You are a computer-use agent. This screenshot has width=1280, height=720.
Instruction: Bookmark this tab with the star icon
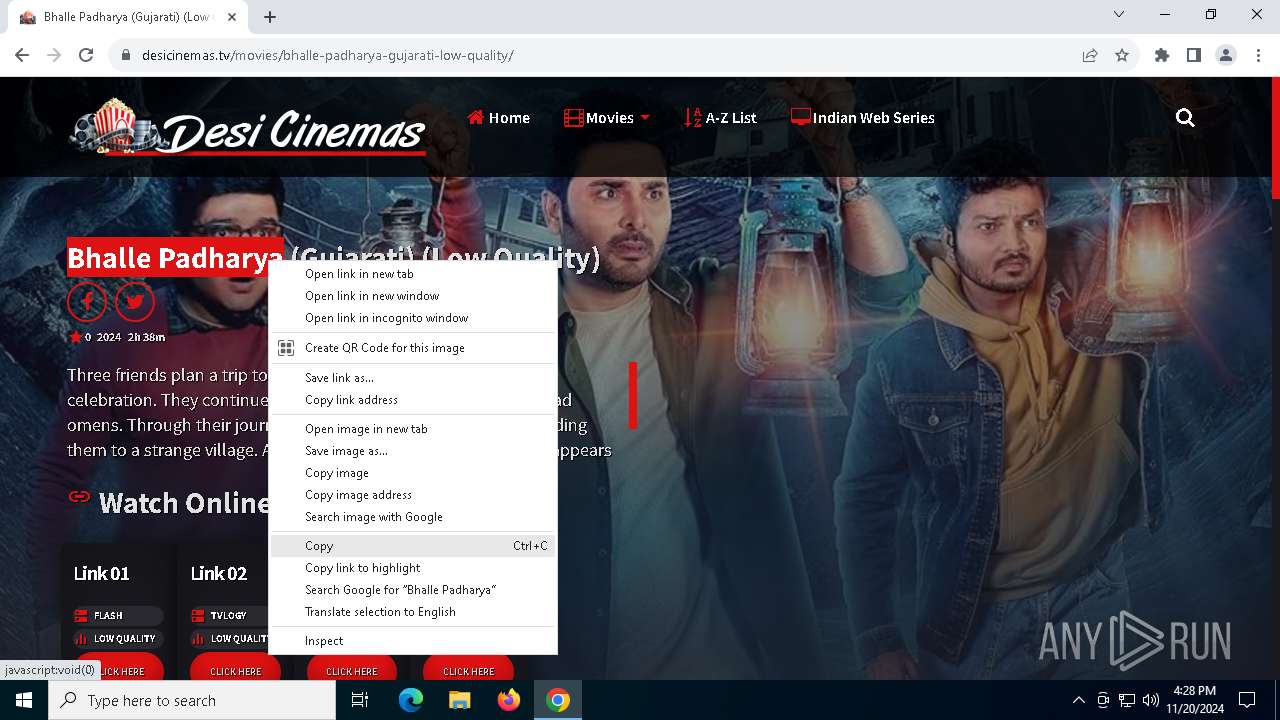pos(1122,55)
